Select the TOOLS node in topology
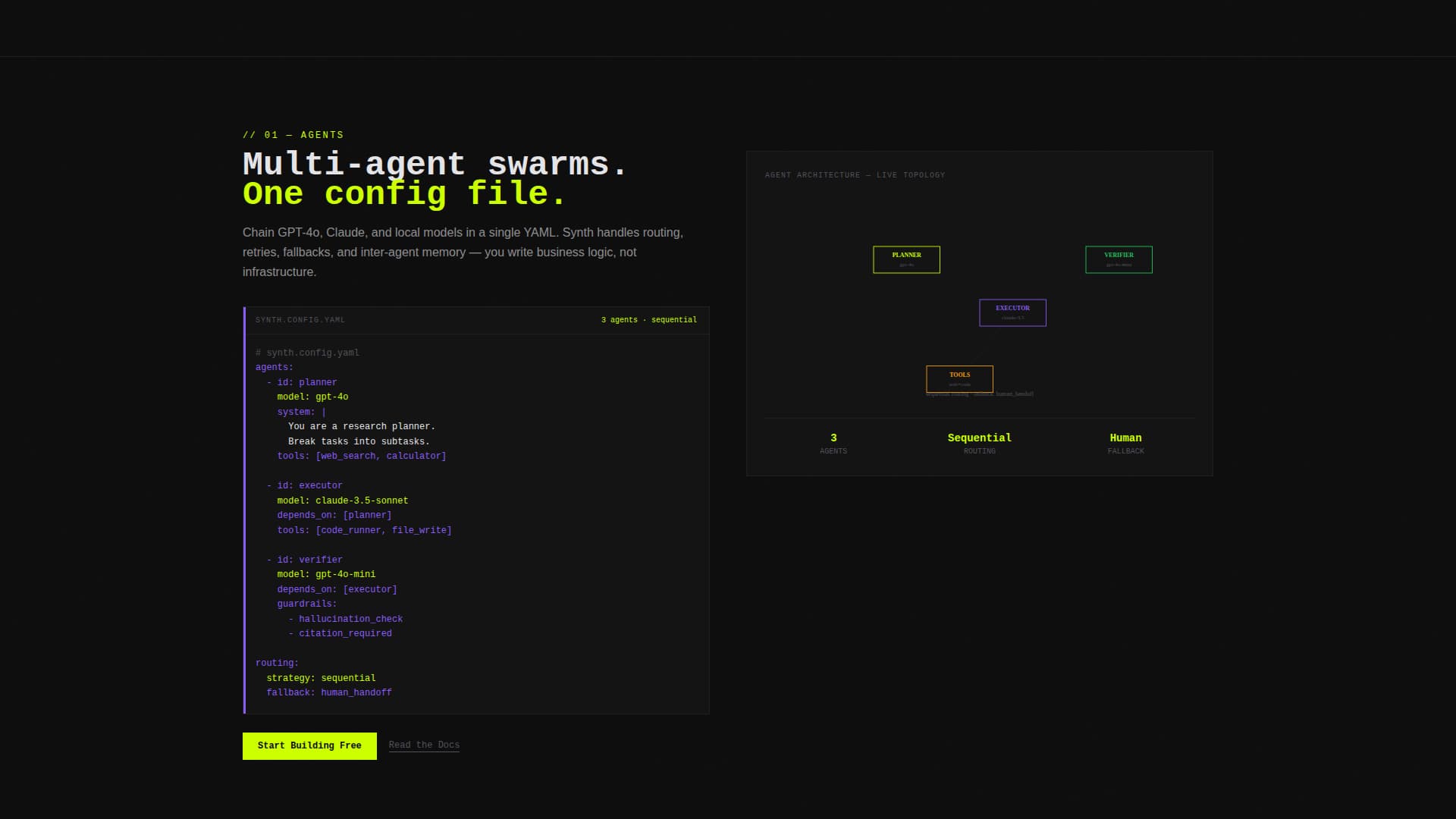Image resolution: width=1456 pixels, height=819 pixels. [x=959, y=379]
